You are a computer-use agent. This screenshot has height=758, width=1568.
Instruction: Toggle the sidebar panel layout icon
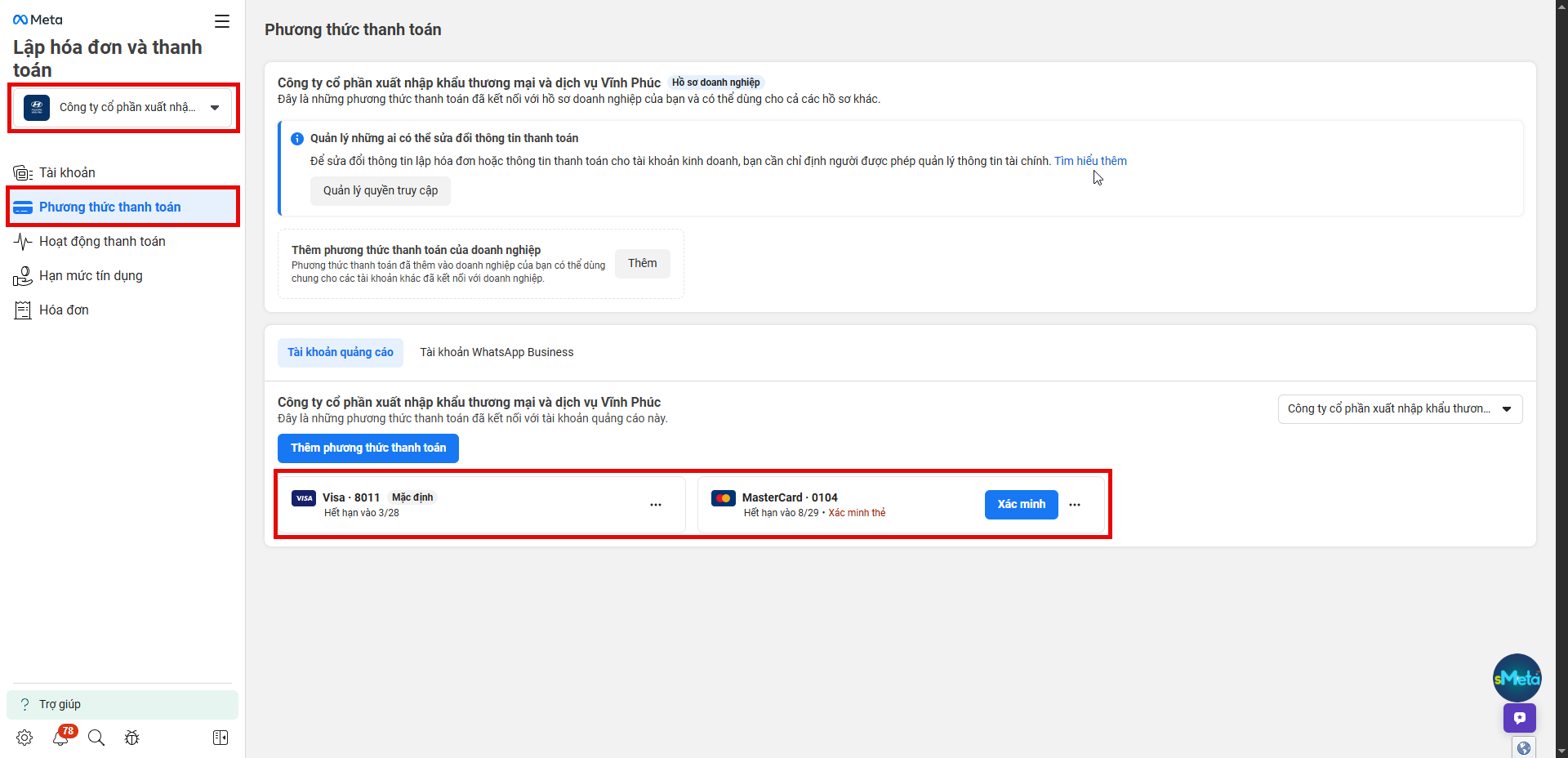[220, 738]
